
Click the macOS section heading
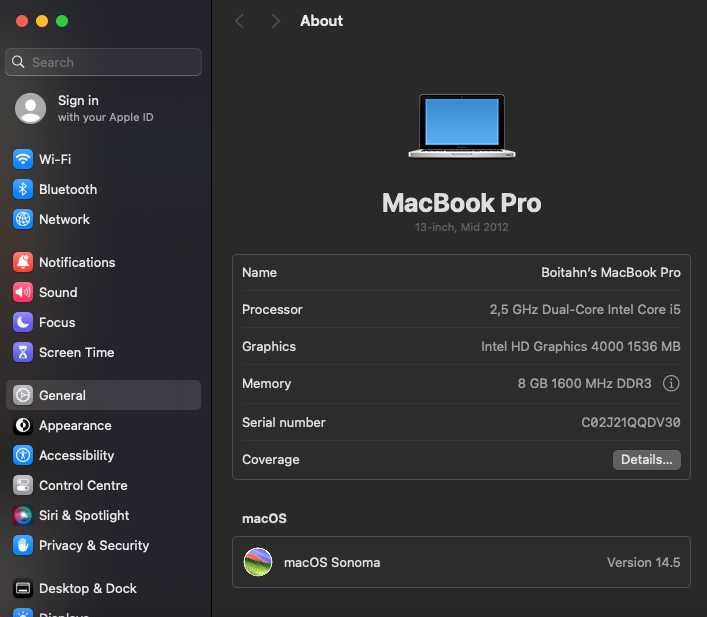click(x=264, y=519)
